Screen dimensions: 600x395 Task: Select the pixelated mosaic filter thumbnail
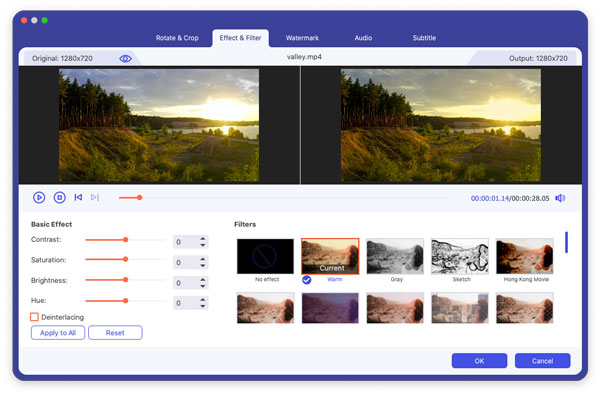[x=460, y=308]
